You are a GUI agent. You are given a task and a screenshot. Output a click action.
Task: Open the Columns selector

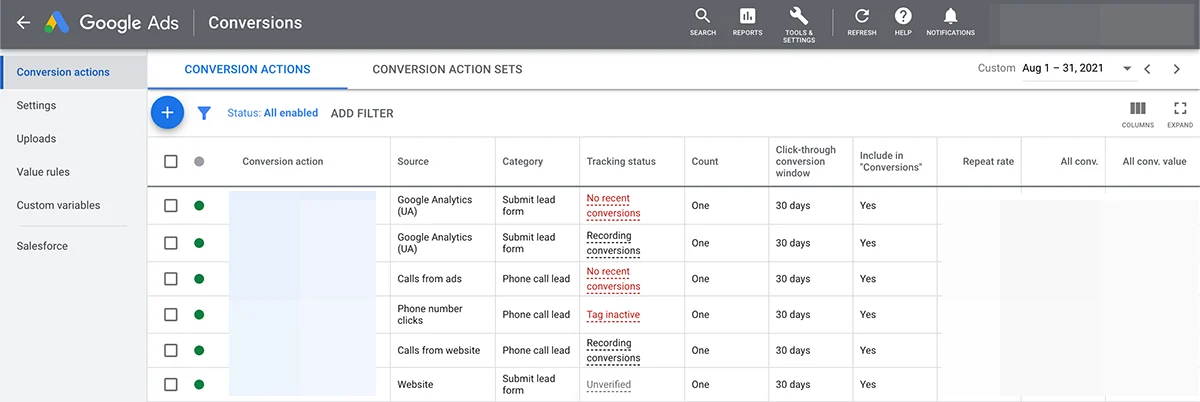click(x=1137, y=113)
